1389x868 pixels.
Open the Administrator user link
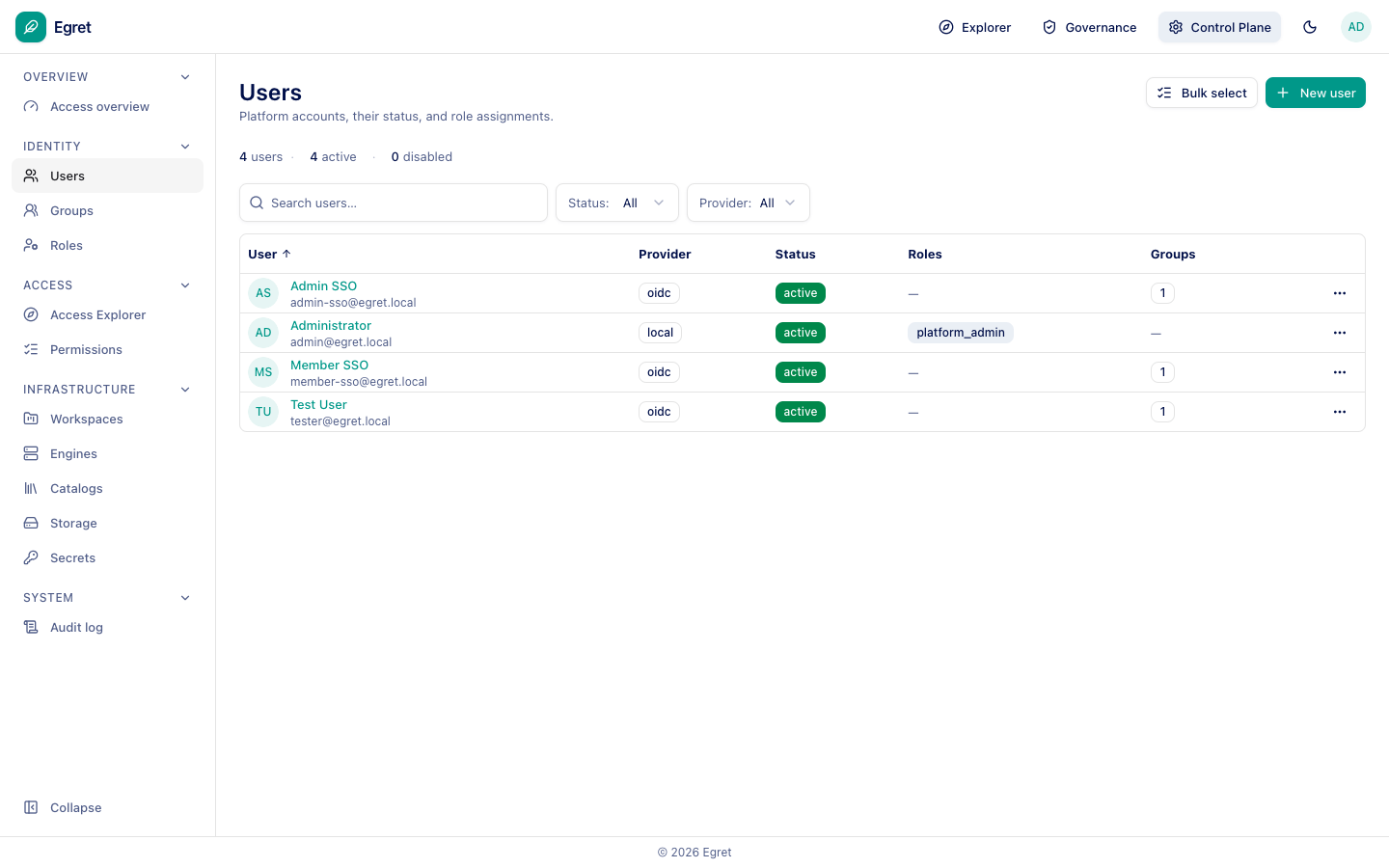point(331,325)
